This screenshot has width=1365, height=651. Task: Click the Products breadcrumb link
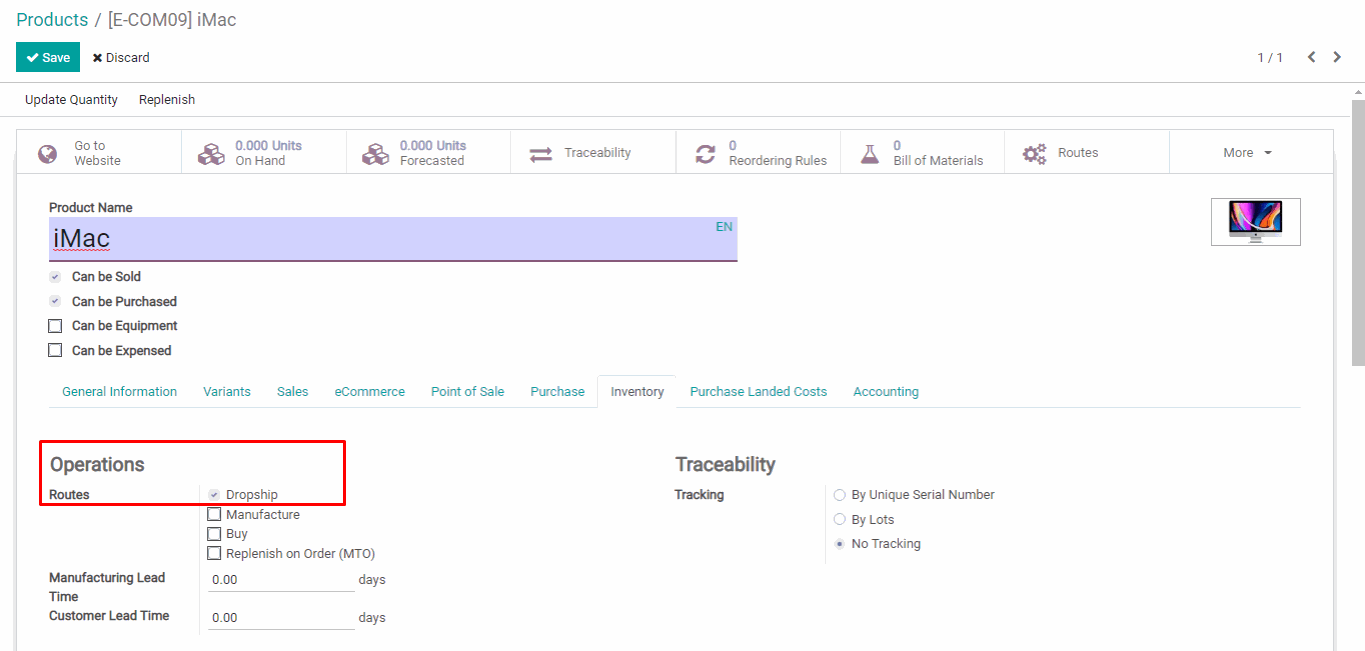[52, 20]
